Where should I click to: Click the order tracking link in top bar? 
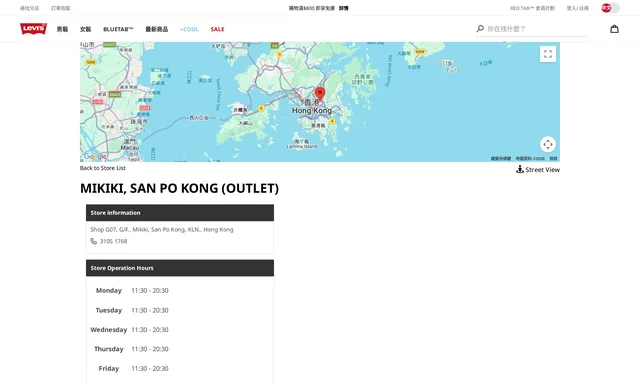click(60, 8)
